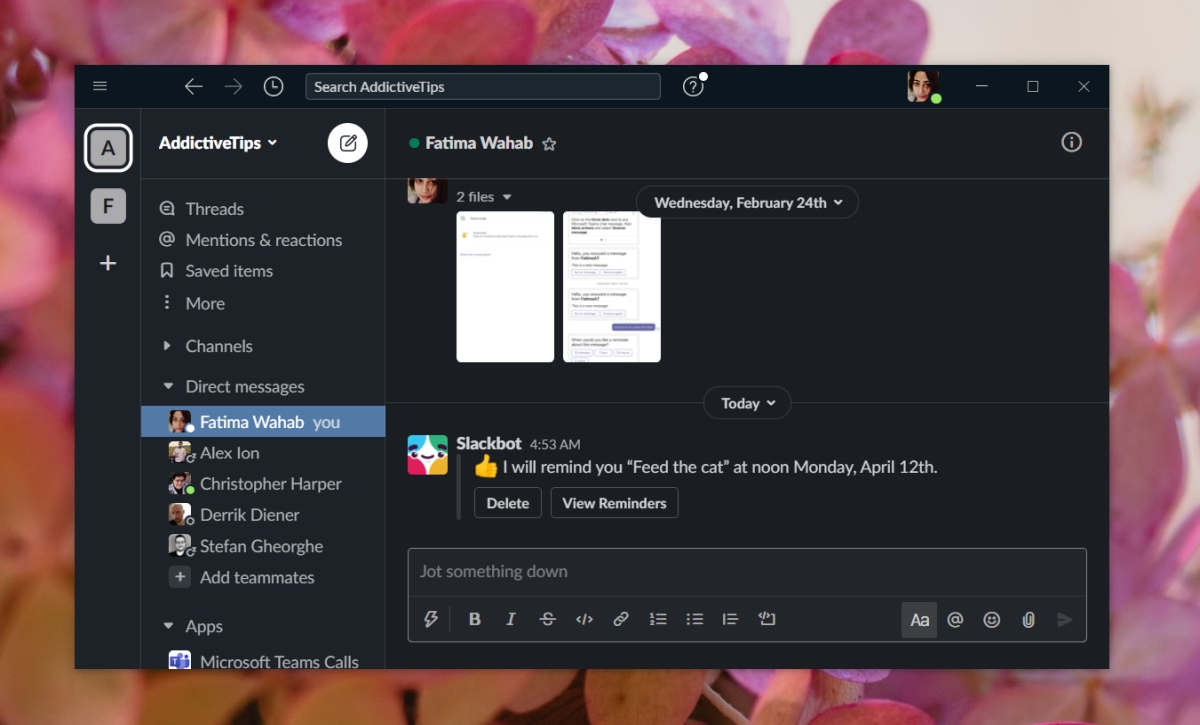1200x725 pixels.
Task: Insert a code block
Action: (x=767, y=619)
